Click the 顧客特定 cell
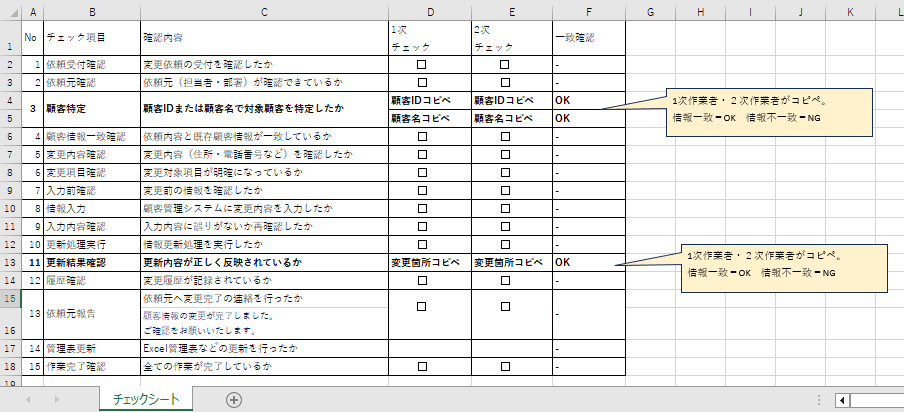 (x=92, y=109)
